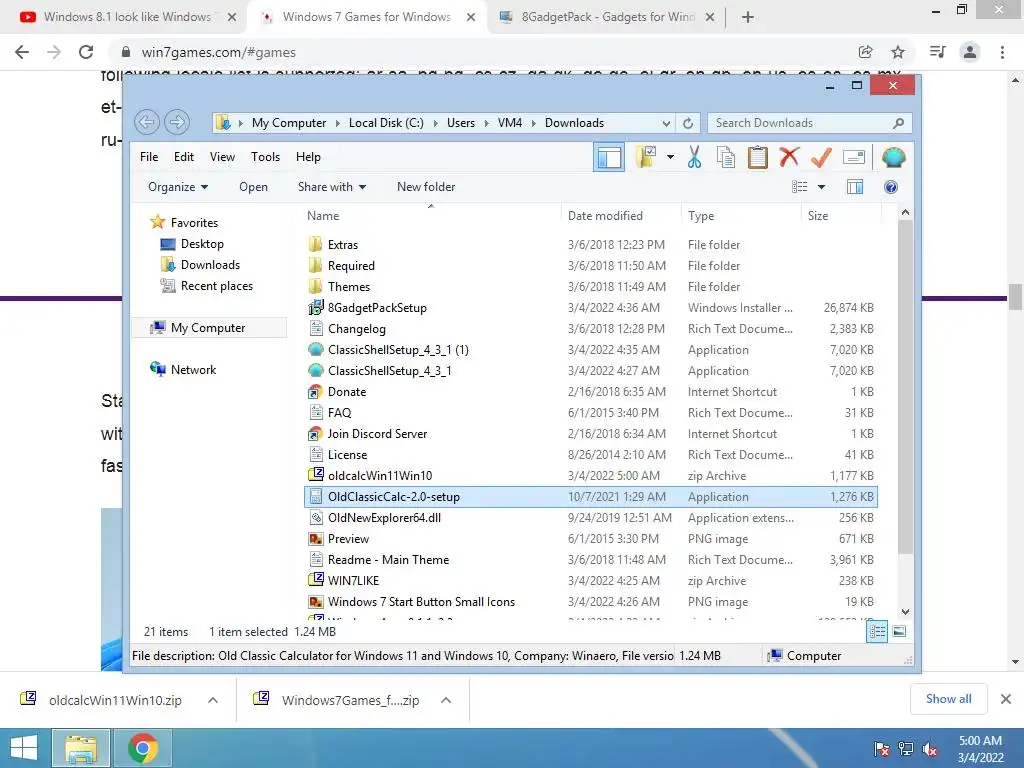Click the Explorer Forward arrow button
The height and width of the screenshot is (768, 1024).
point(176,122)
